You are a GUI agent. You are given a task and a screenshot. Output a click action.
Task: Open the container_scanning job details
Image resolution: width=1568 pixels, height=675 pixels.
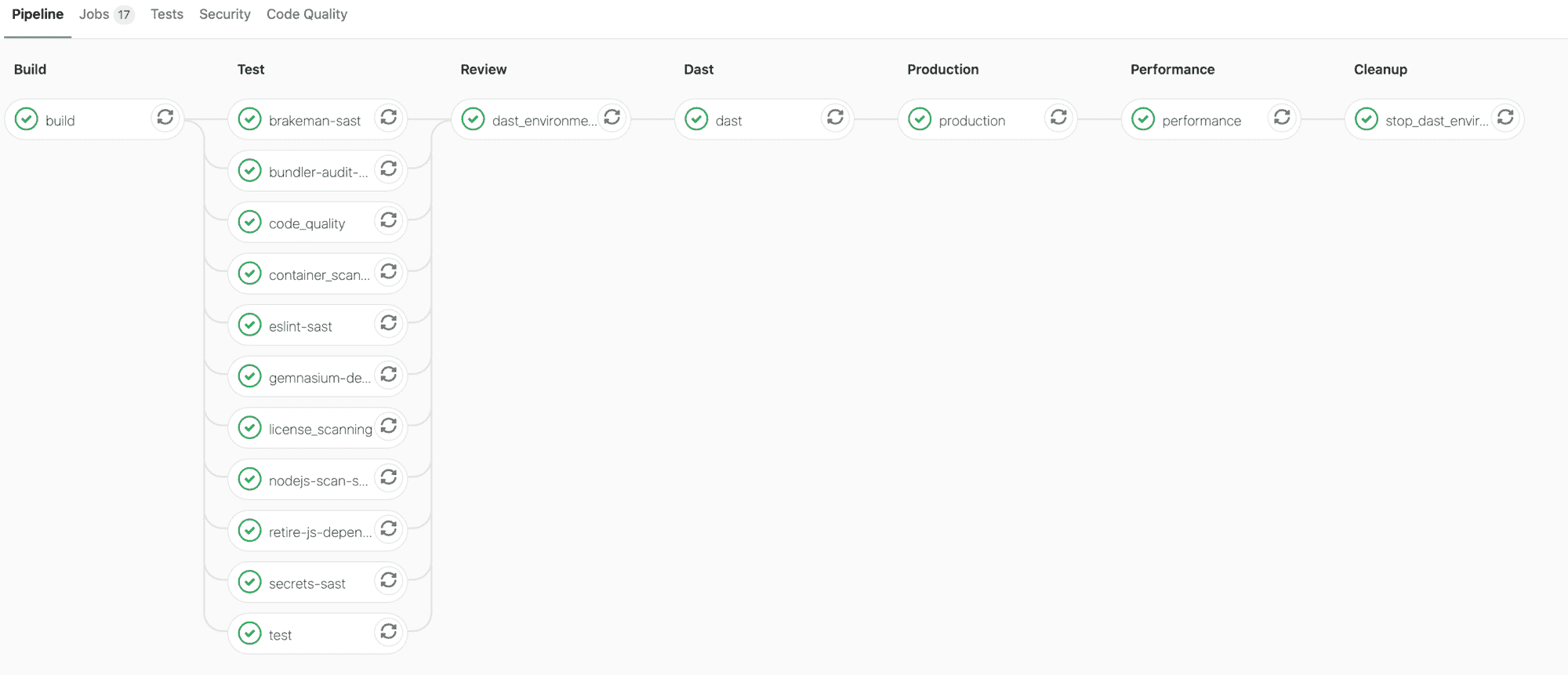click(x=318, y=275)
